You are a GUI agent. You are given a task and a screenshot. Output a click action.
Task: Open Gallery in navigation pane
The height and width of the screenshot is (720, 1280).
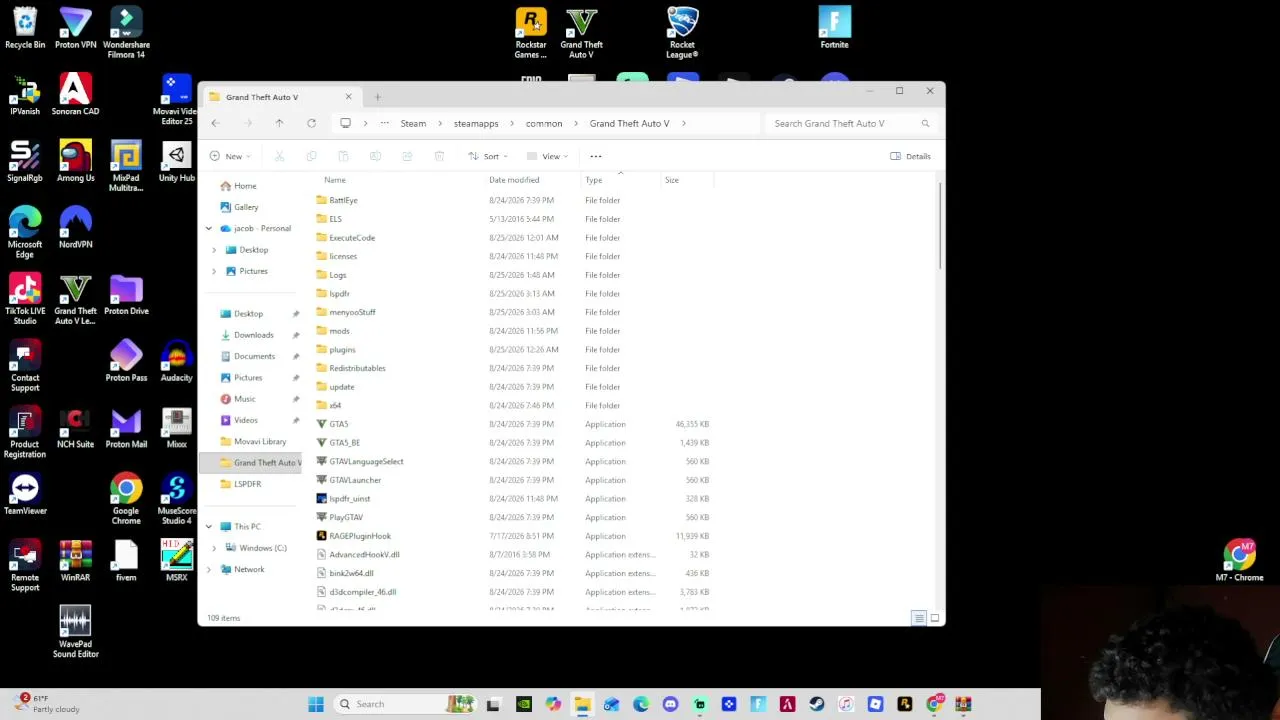(x=246, y=207)
